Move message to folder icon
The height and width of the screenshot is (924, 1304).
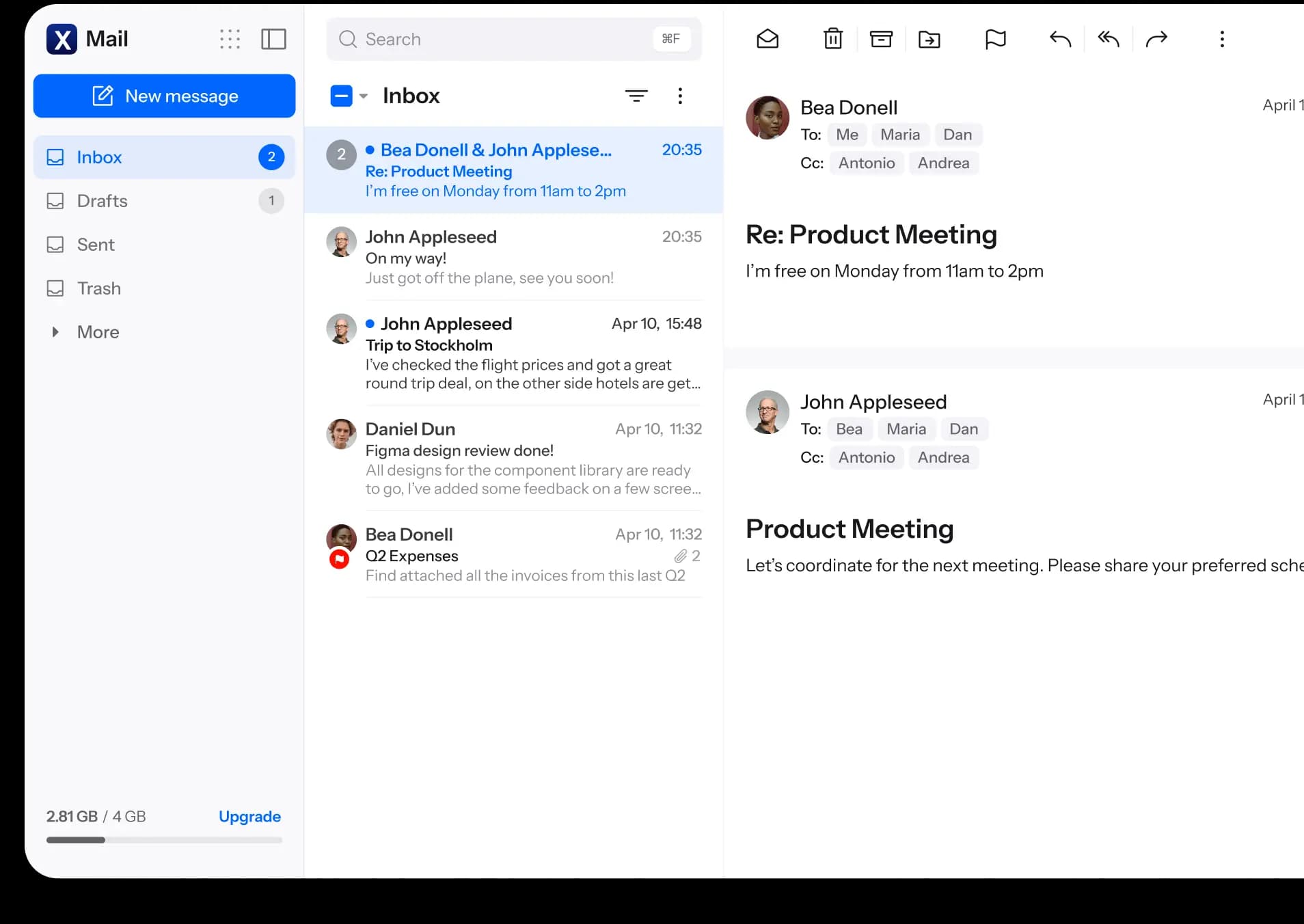[x=929, y=39]
